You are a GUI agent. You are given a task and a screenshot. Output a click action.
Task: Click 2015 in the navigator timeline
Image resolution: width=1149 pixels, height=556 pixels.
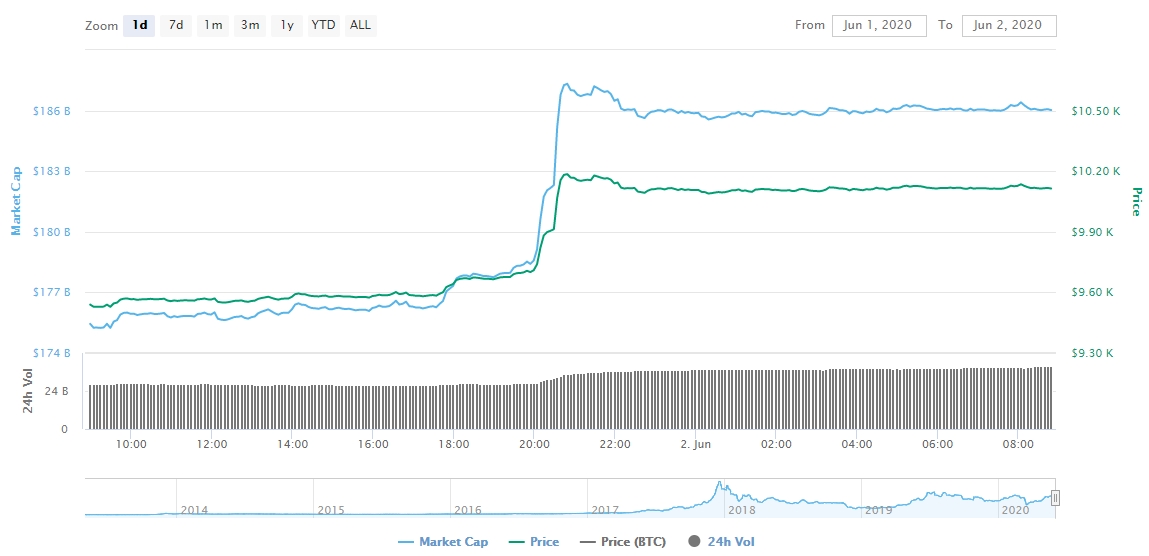pos(331,510)
